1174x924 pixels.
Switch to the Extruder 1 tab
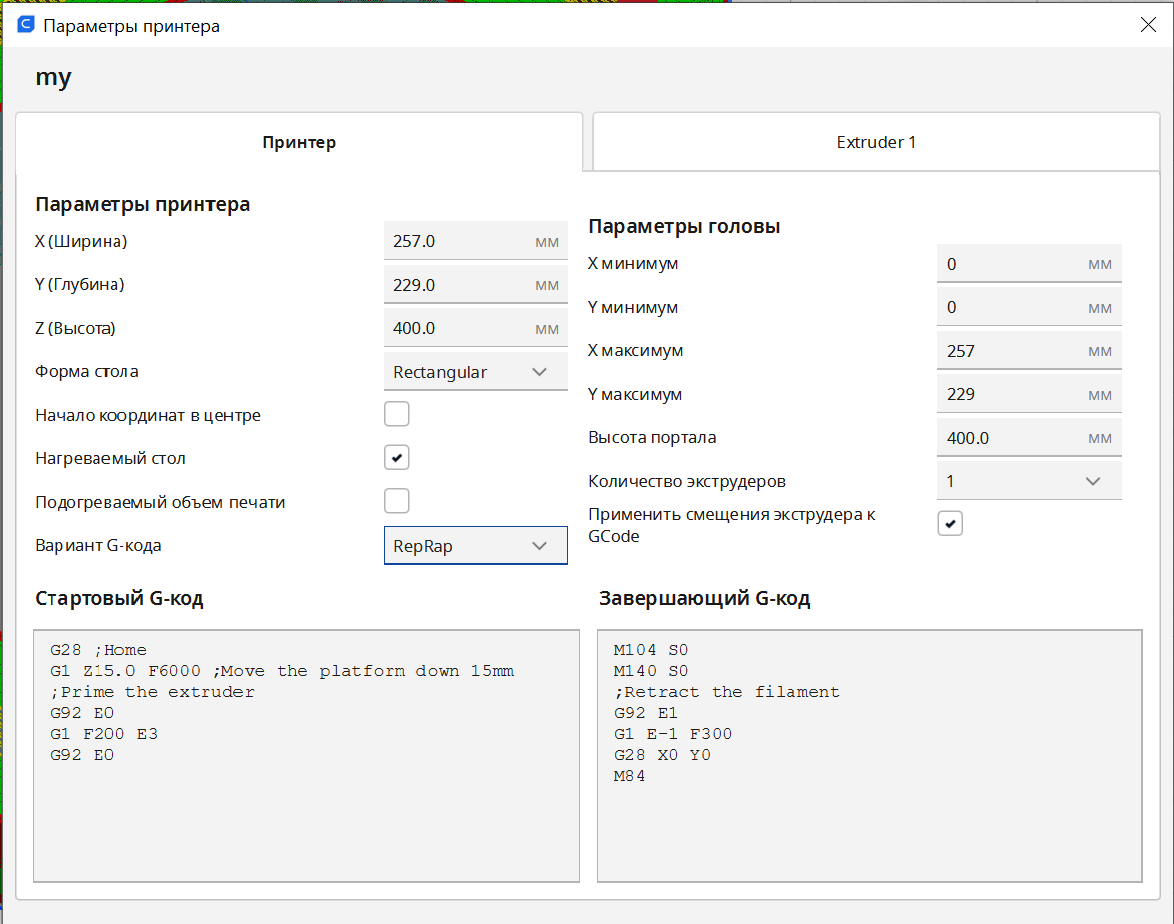tap(876, 142)
